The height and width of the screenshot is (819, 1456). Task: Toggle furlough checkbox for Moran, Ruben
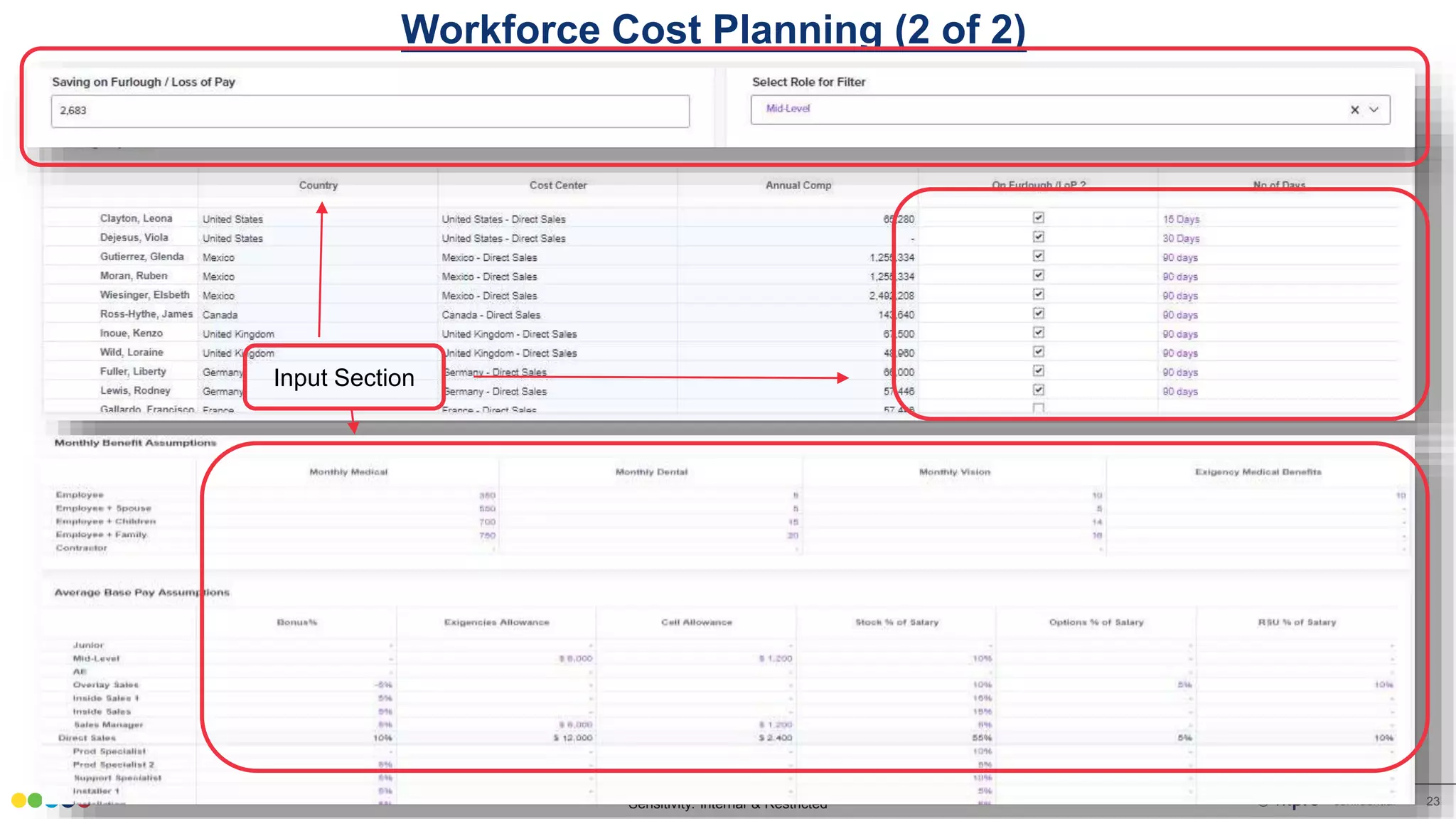(1038, 275)
